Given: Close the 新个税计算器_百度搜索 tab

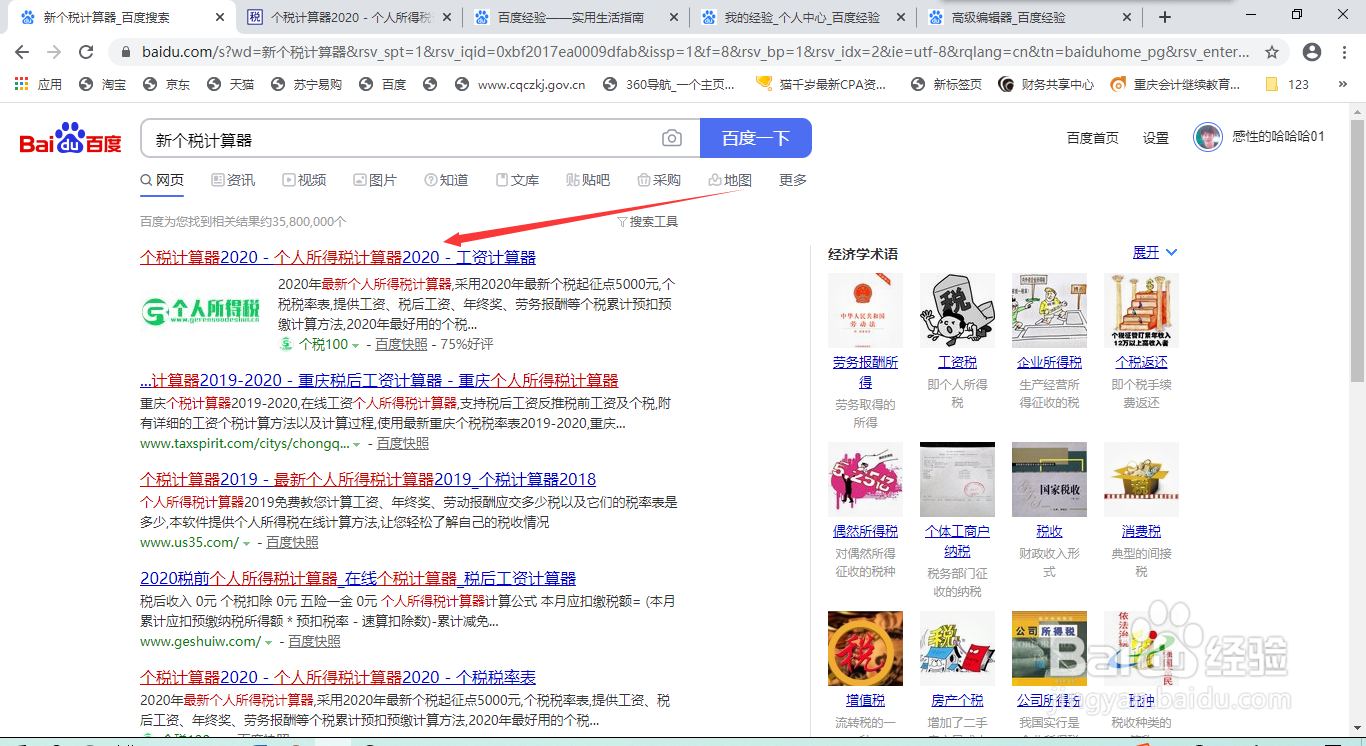Looking at the screenshot, I should coord(220,17).
